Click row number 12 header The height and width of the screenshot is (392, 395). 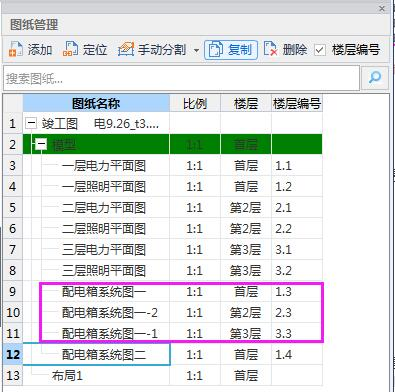tap(13, 355)
